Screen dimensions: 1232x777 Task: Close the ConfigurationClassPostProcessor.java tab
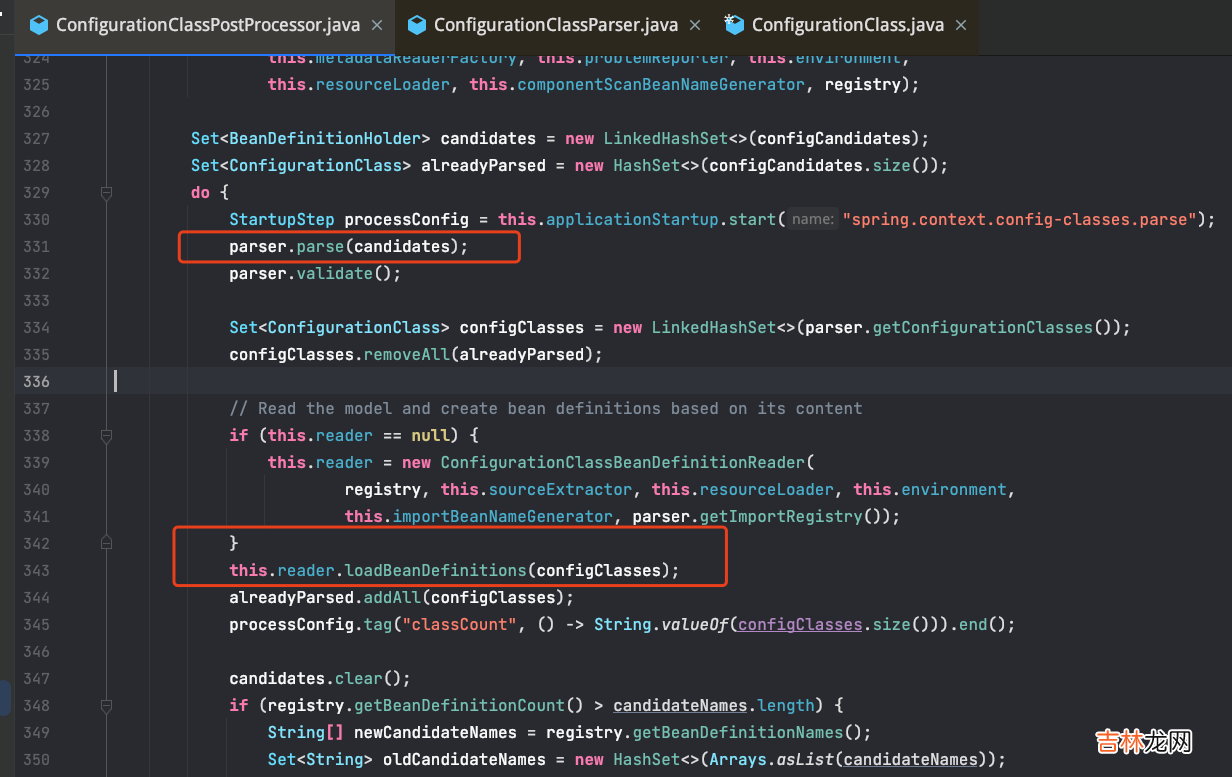click(x=377, y=25)
